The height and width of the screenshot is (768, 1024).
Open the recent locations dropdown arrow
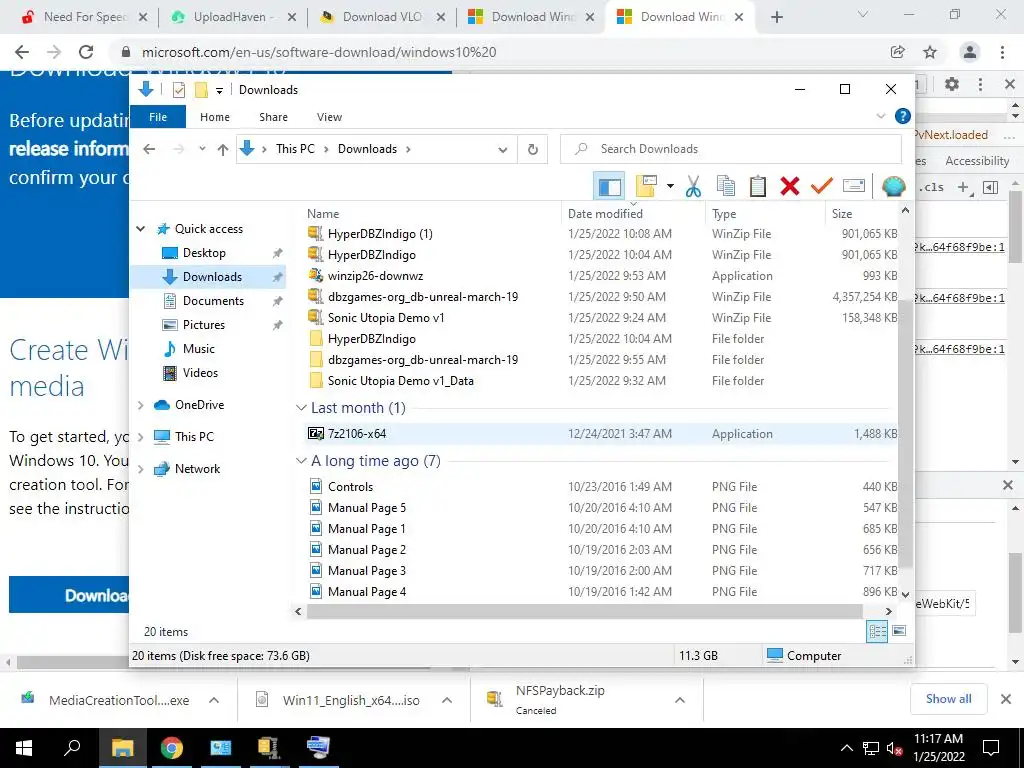tap(202, 149)
